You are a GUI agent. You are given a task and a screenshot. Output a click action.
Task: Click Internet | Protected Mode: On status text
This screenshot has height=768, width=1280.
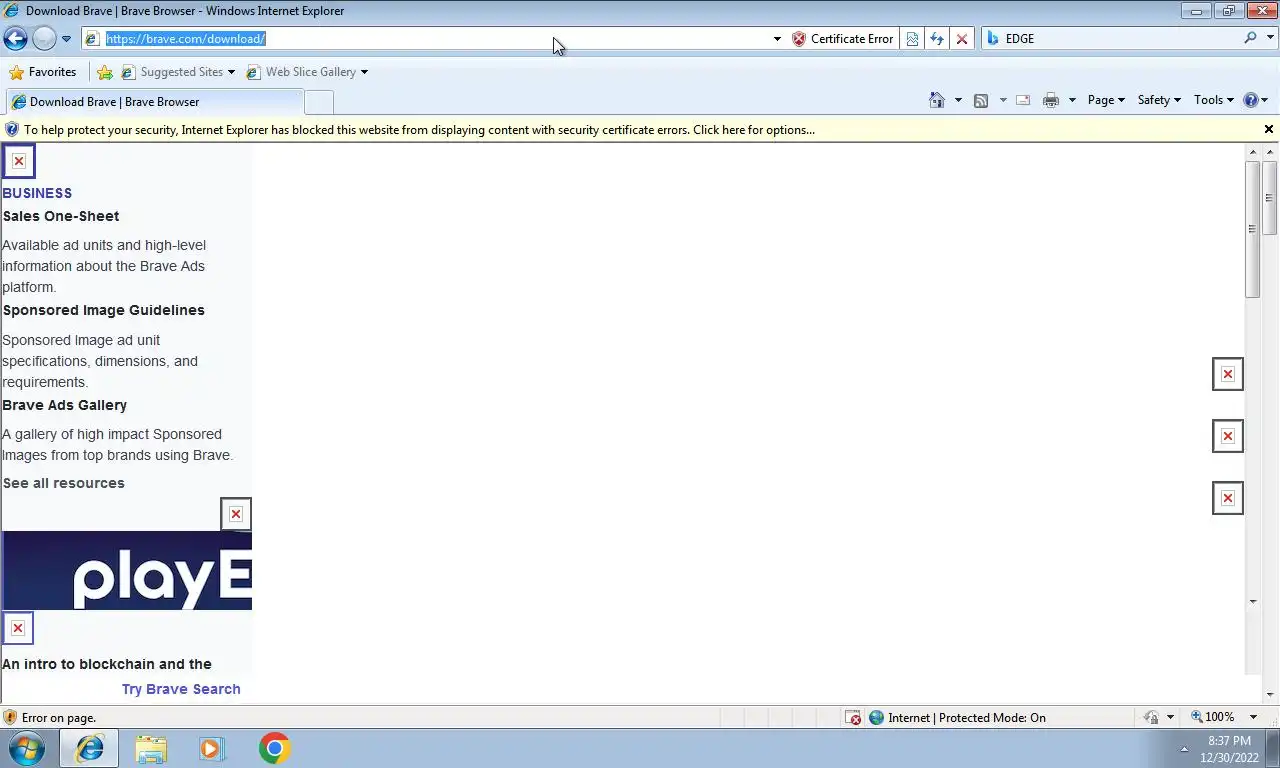point(967,718)
